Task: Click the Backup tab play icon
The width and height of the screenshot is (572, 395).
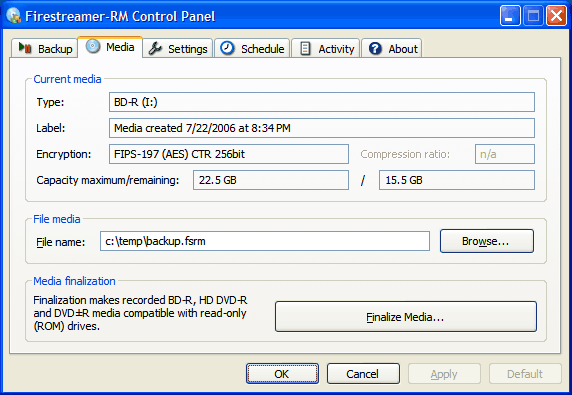Action: 25,48
